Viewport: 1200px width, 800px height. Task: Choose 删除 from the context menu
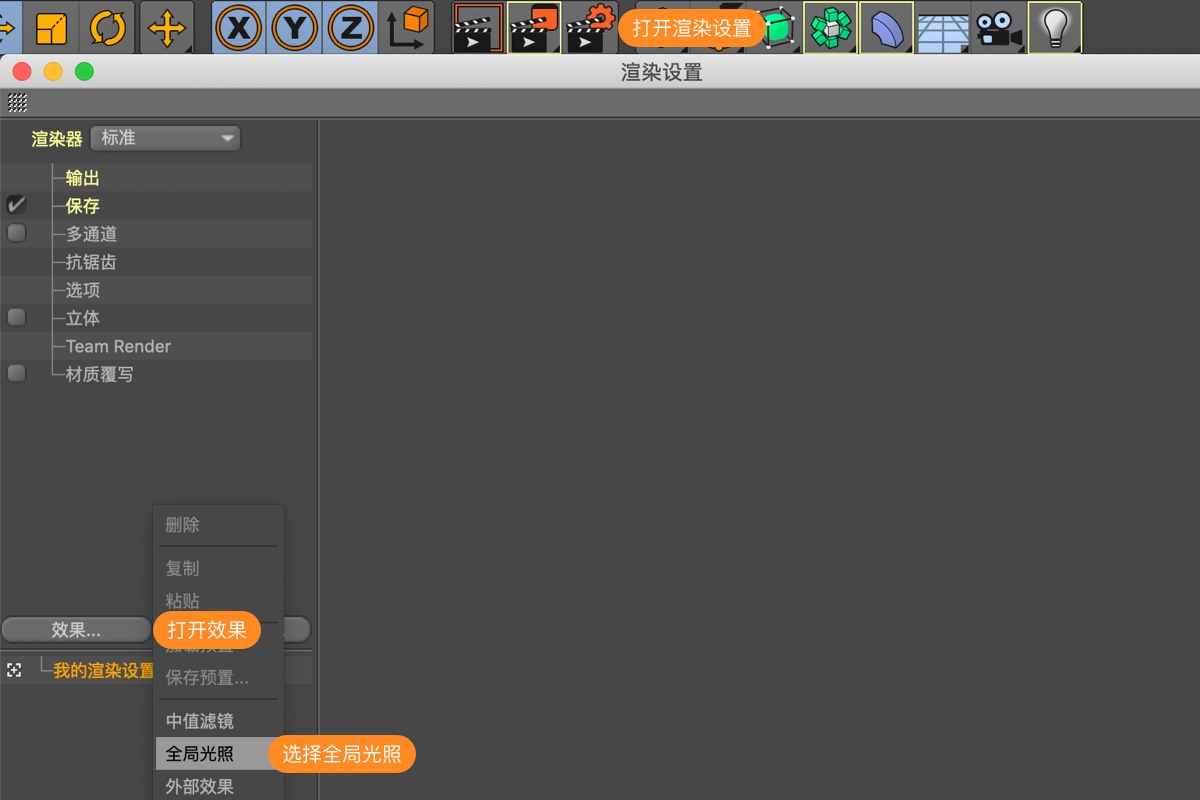coord(183,524)
